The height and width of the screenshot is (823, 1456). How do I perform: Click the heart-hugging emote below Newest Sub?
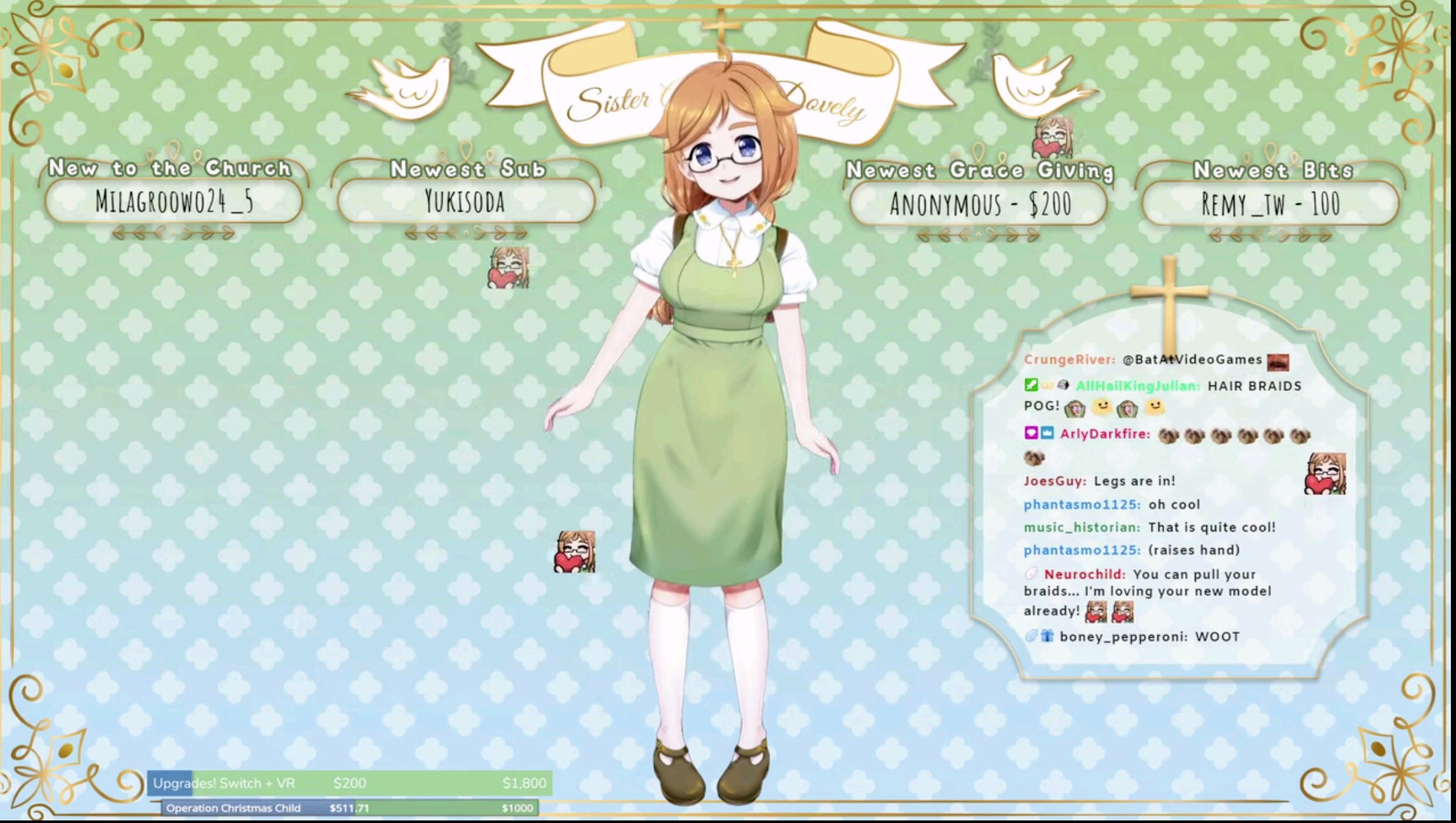click(508, 268)
